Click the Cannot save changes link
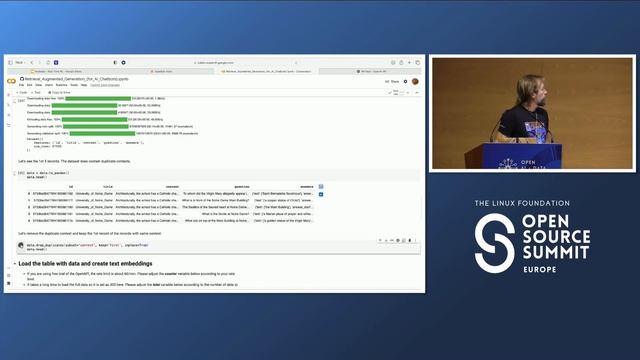 [x=105, y=85]
